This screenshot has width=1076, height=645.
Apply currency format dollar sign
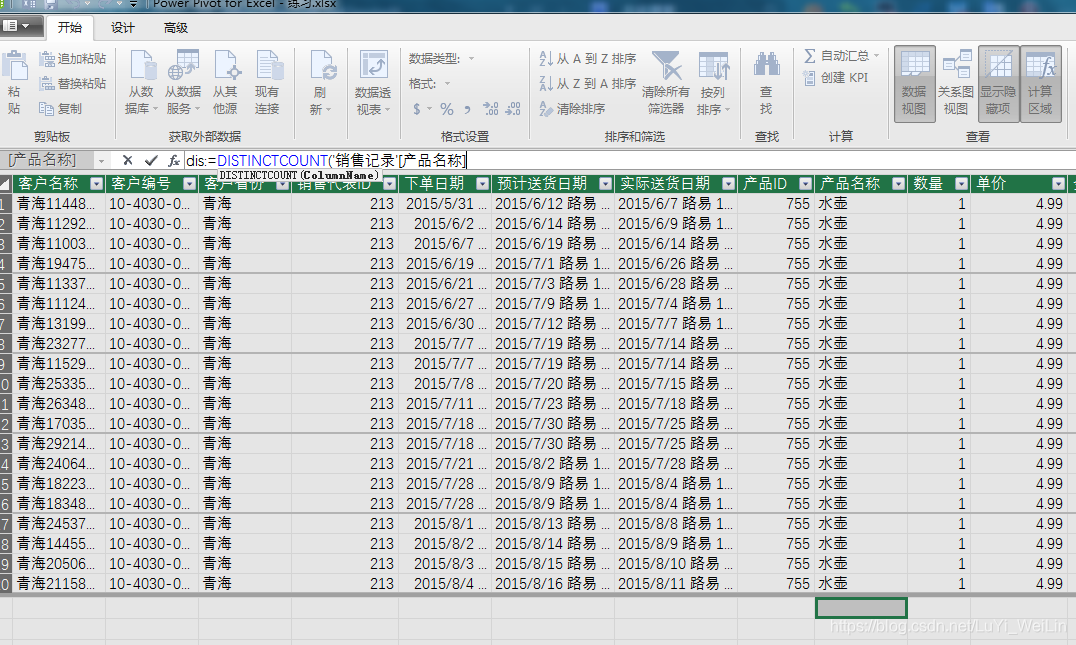[417, 109]
